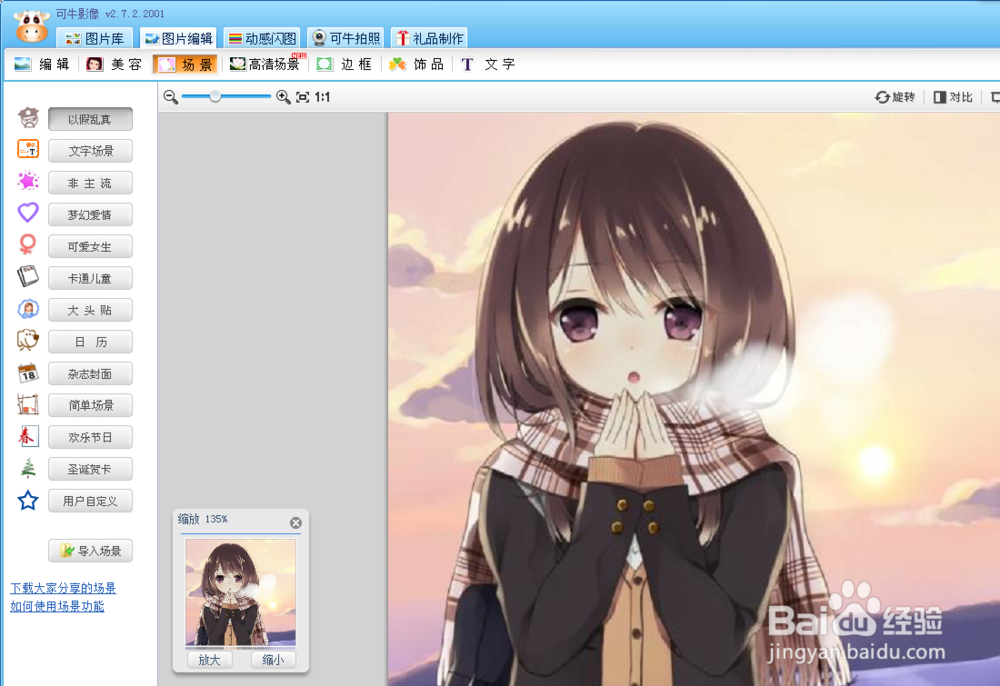1000x686 pixels.
Task: Close the 缩放 zoom preview panel
Action: pyautogui.click(x=296, y=523)
